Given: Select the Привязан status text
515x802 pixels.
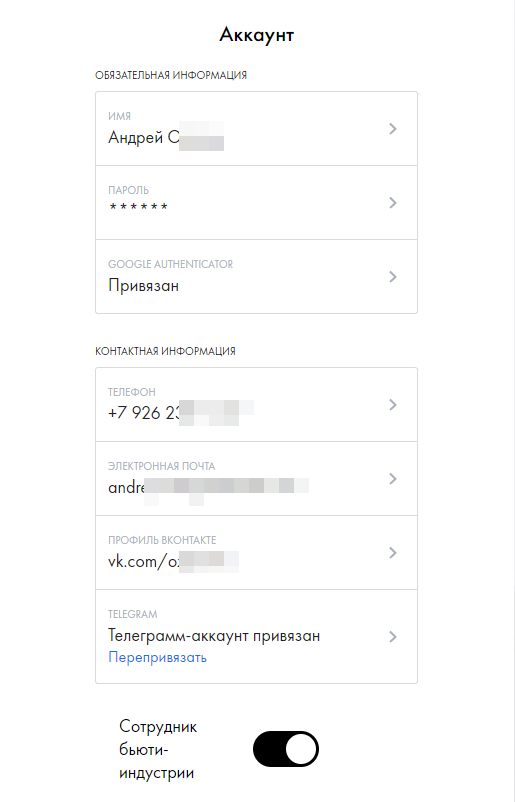Looking at the screenshot, I should 144,285.
